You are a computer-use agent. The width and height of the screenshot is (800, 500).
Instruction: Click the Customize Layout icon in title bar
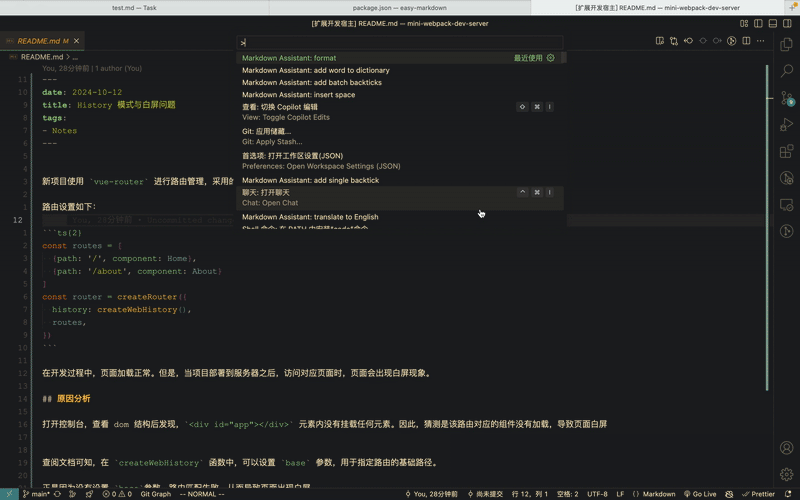click(x=744, y=23)
